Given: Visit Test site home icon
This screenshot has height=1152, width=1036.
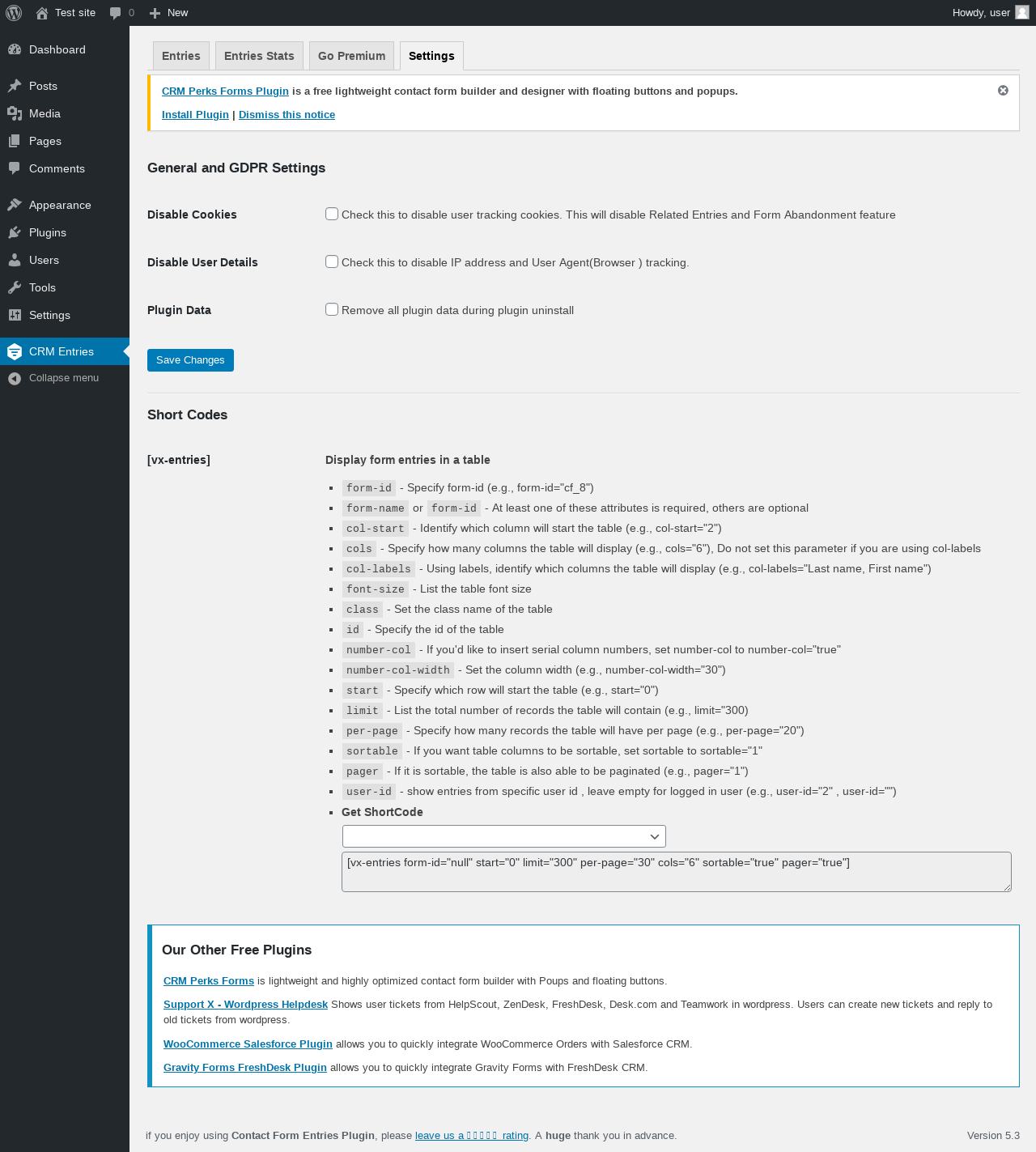Looking at the screenshot, I should coord(42,13).
